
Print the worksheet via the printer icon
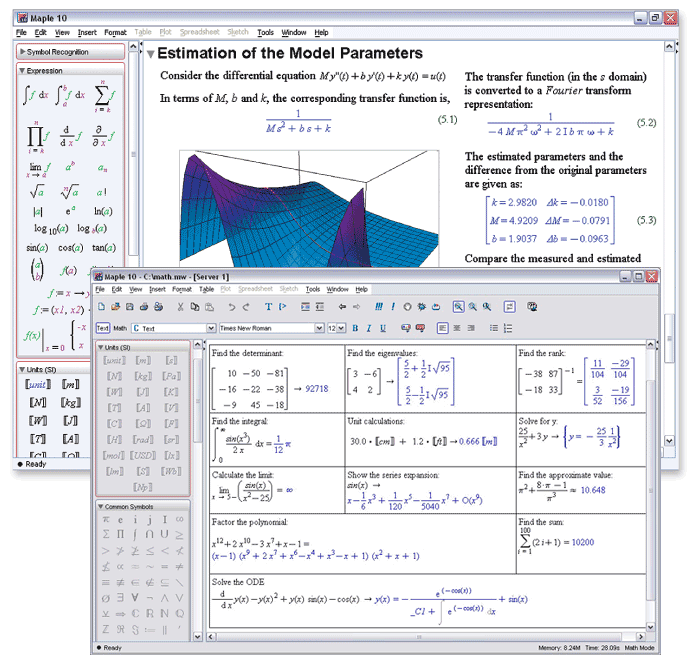(x=144, y=307)
